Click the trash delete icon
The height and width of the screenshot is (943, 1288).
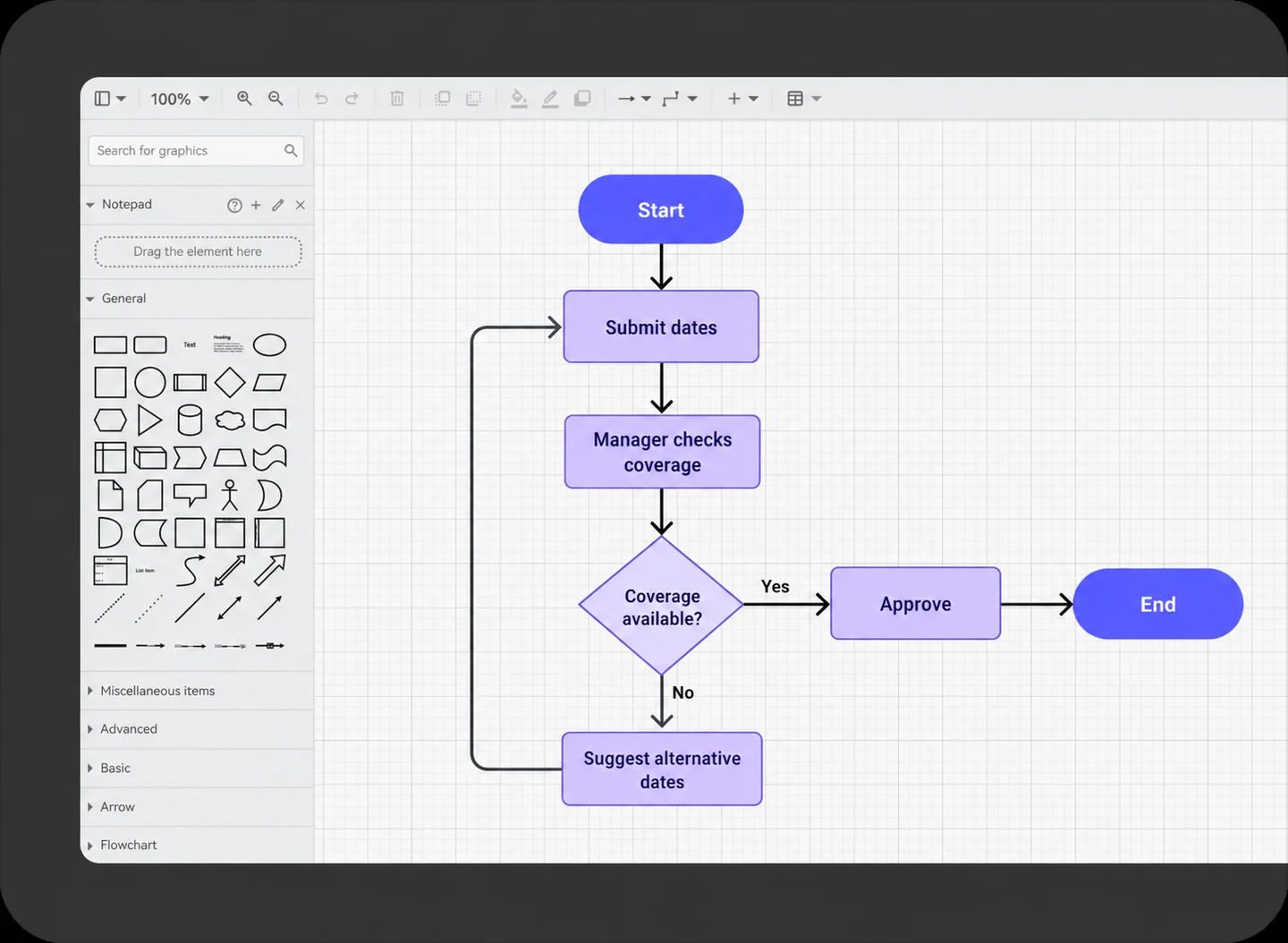pyautogui.click(x=397, y=98)
